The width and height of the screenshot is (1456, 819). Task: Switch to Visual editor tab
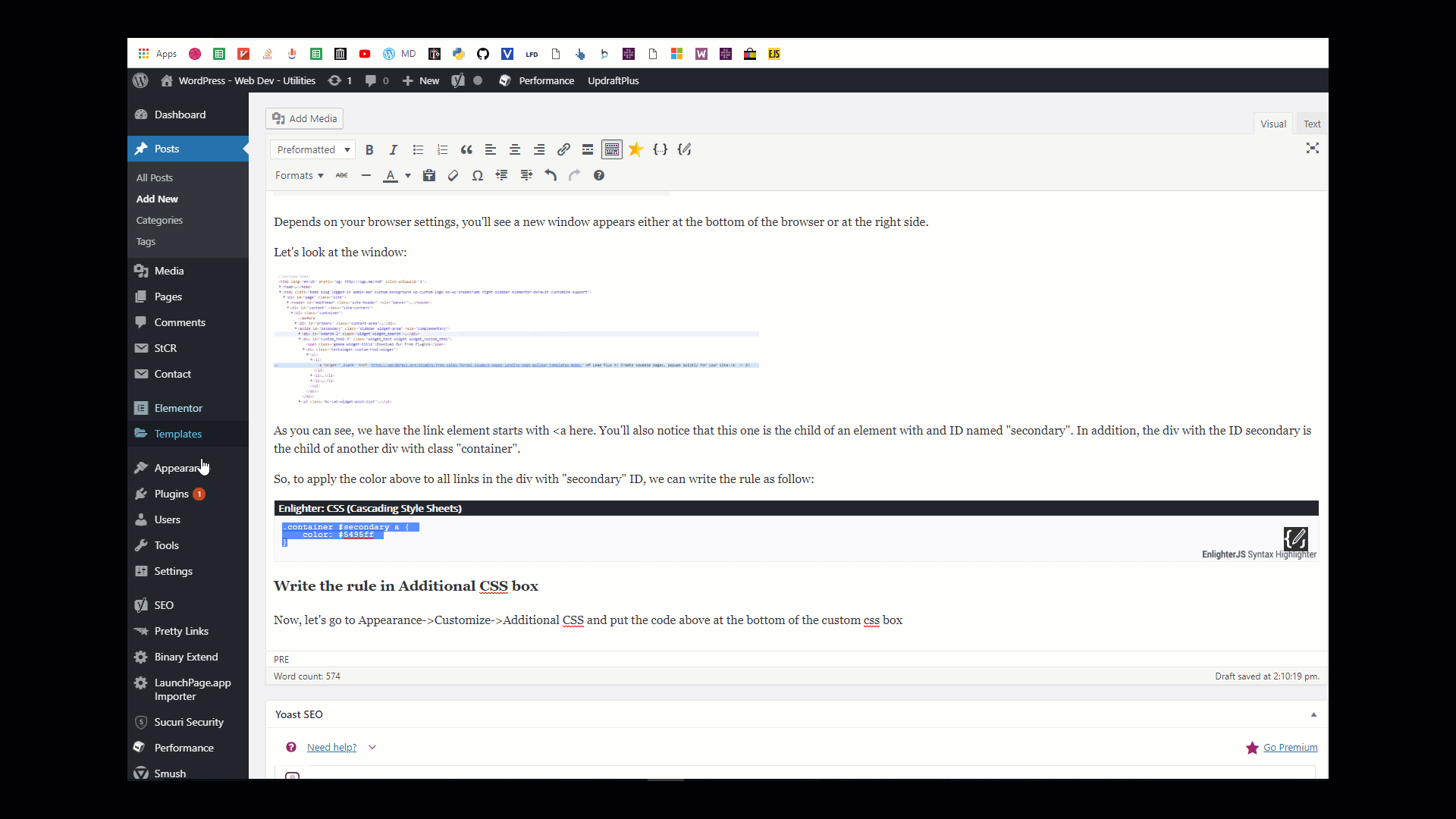pos(1273,123)
